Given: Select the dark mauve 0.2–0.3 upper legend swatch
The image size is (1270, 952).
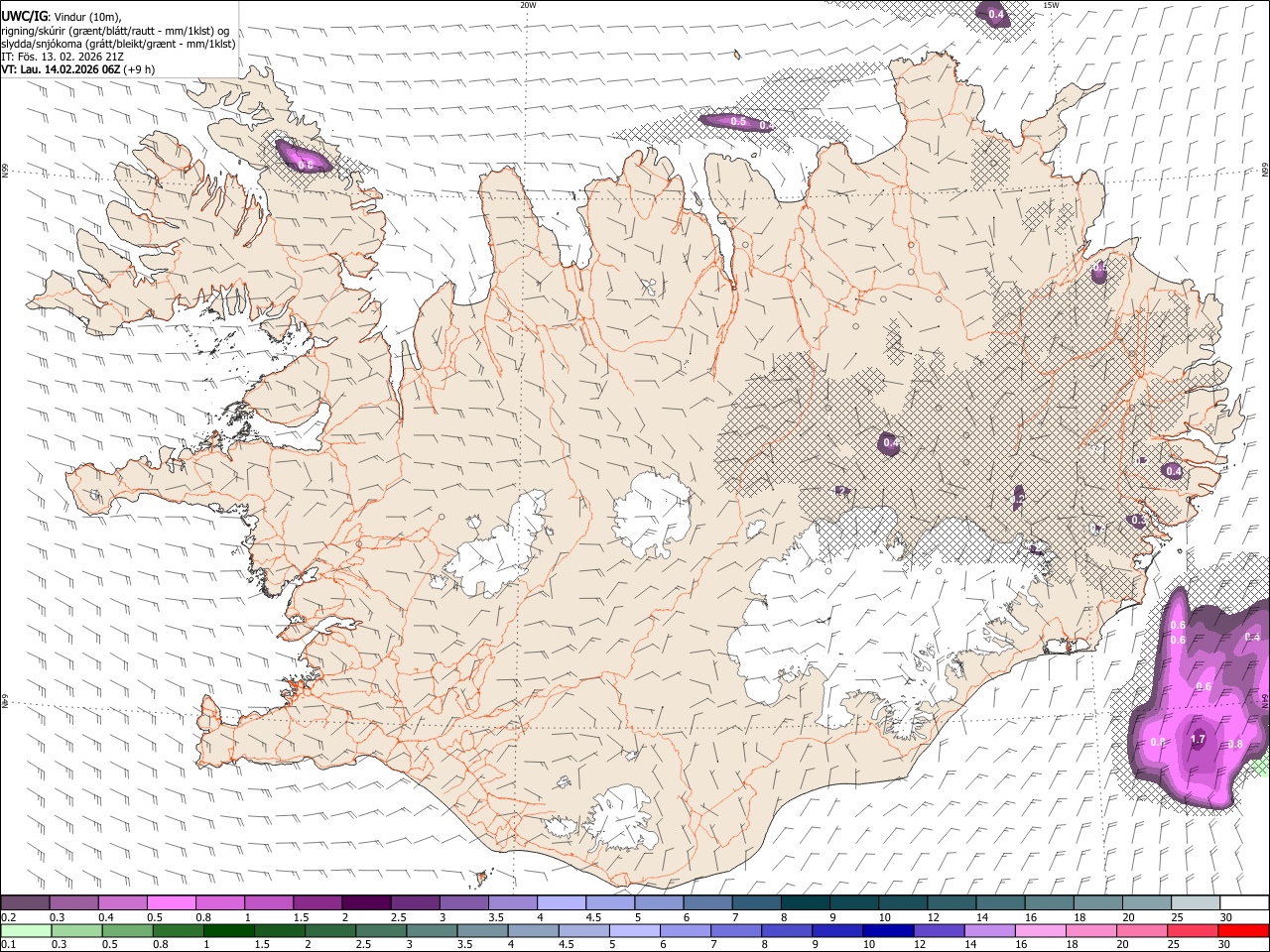Looking at the screenshot, I should pyautogui.click(x=25, y=903).
